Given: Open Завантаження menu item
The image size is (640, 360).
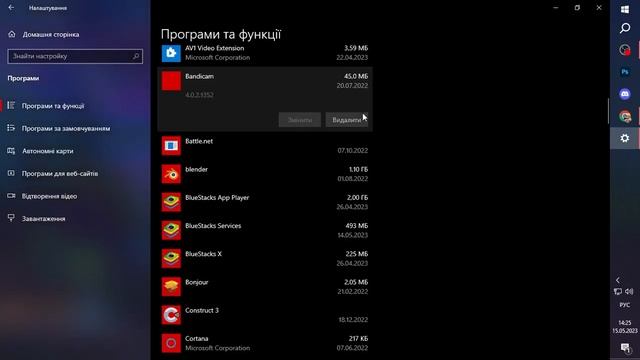Looking at the screenshot, I should click(x=43, y=218).
